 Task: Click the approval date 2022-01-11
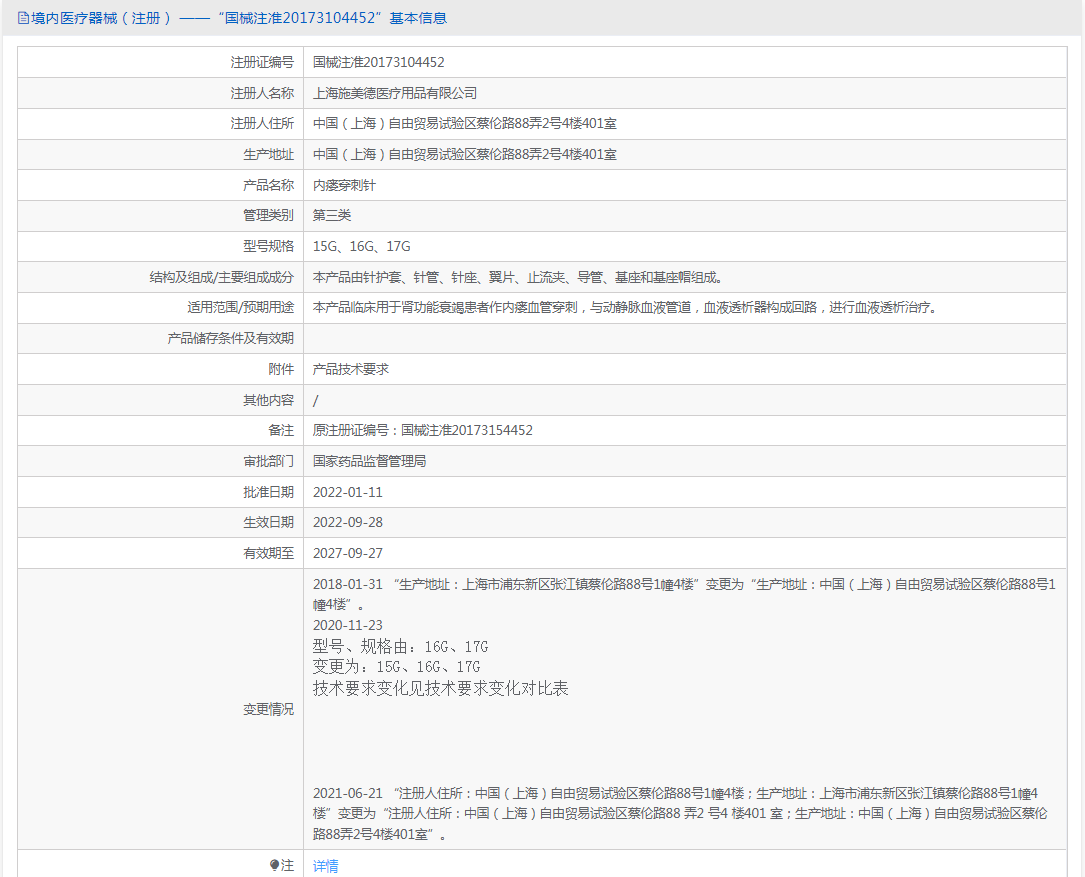(x=347, y=492)
